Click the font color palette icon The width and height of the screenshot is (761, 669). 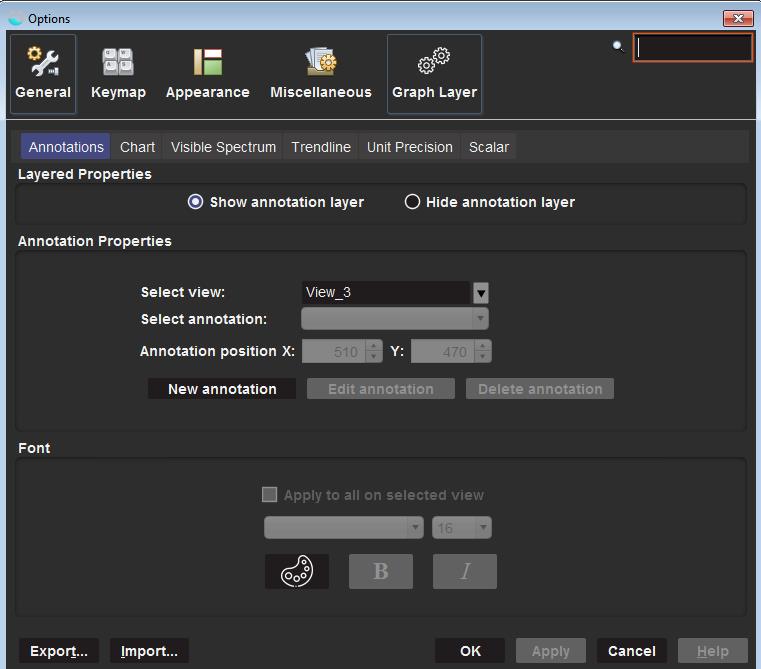tap(297, 571)
